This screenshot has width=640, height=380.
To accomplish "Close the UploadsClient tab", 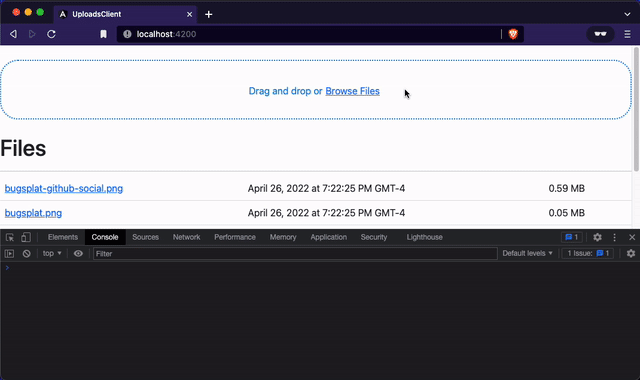I will 189,14.
